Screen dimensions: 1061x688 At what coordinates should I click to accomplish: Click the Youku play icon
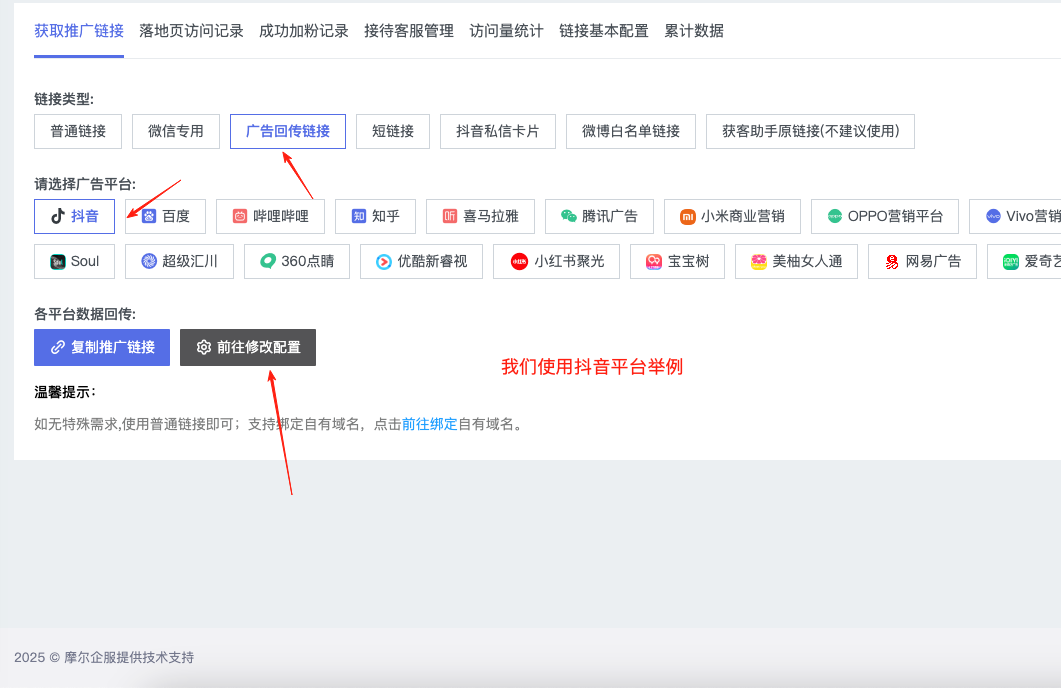click(x=384, y=262)
